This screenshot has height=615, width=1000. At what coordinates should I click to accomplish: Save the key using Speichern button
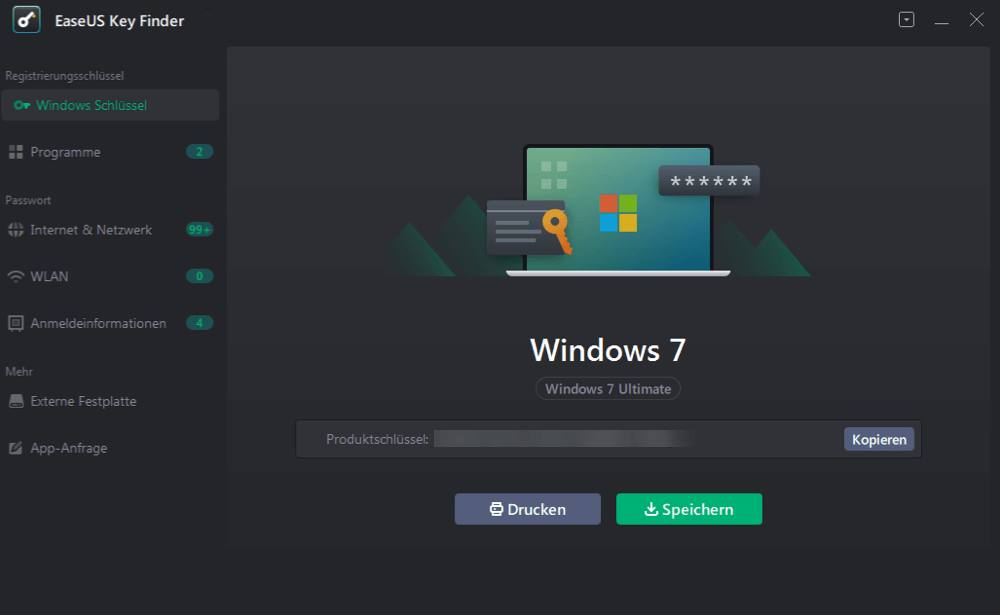(x=689, y=509)
